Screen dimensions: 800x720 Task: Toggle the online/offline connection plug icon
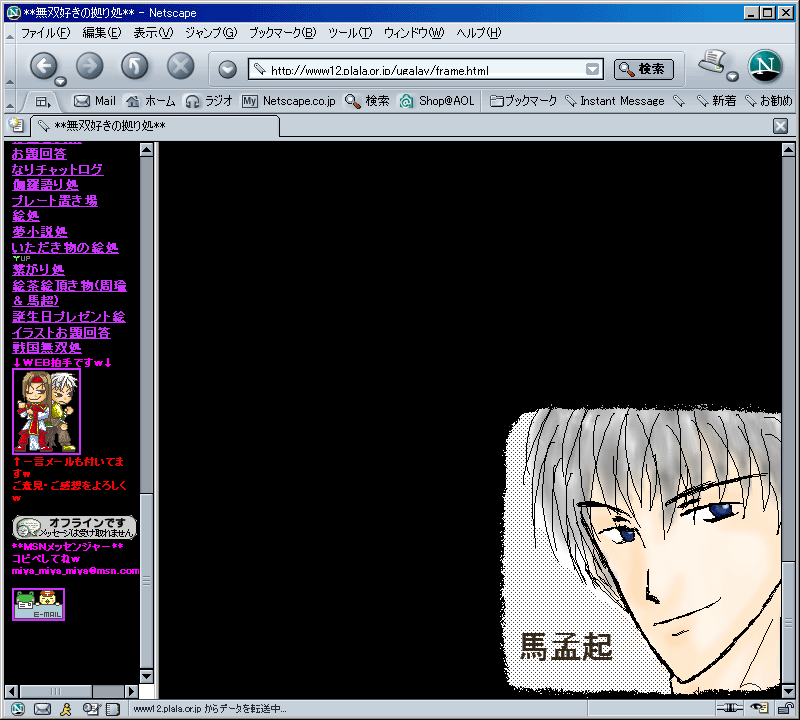(x=730, y=708)
